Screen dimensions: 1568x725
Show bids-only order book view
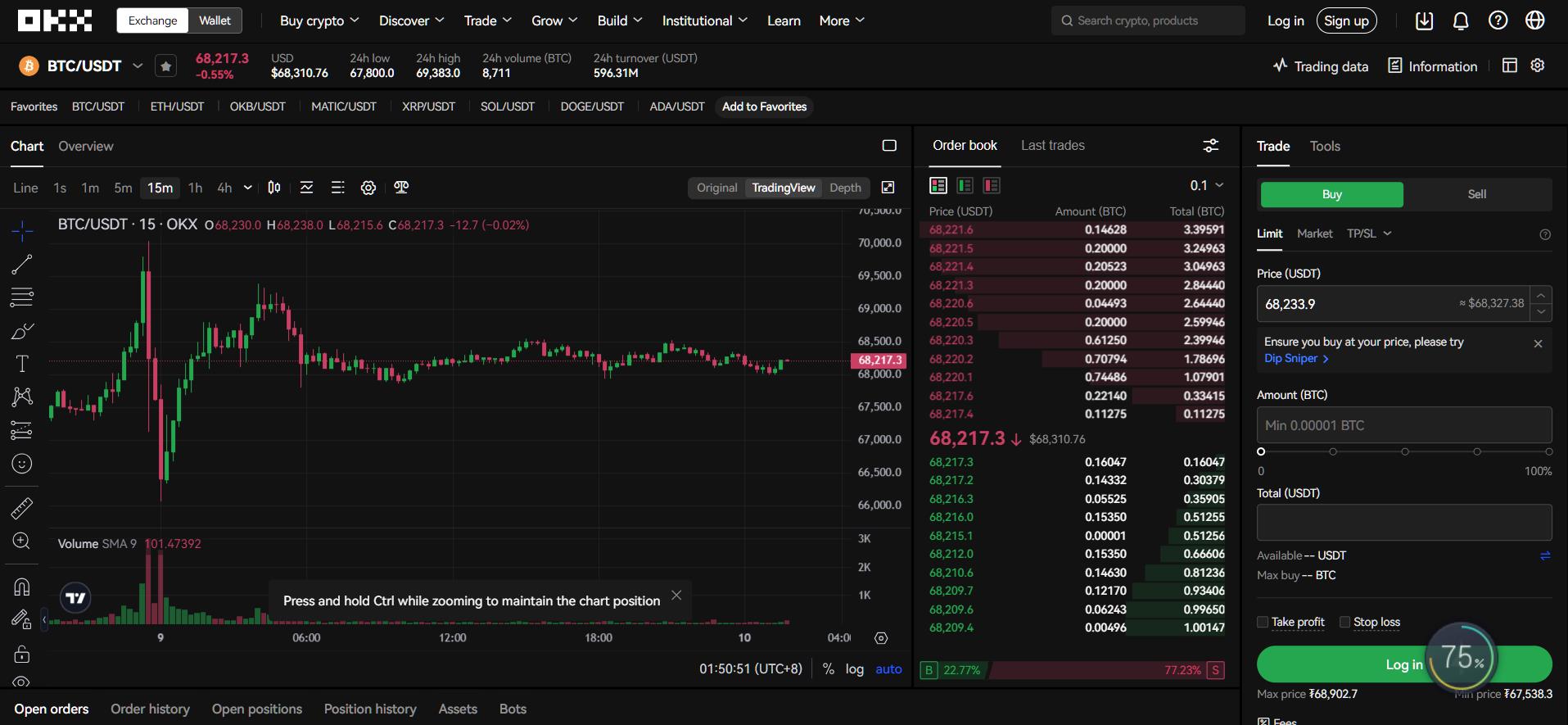tap(965, 186)
